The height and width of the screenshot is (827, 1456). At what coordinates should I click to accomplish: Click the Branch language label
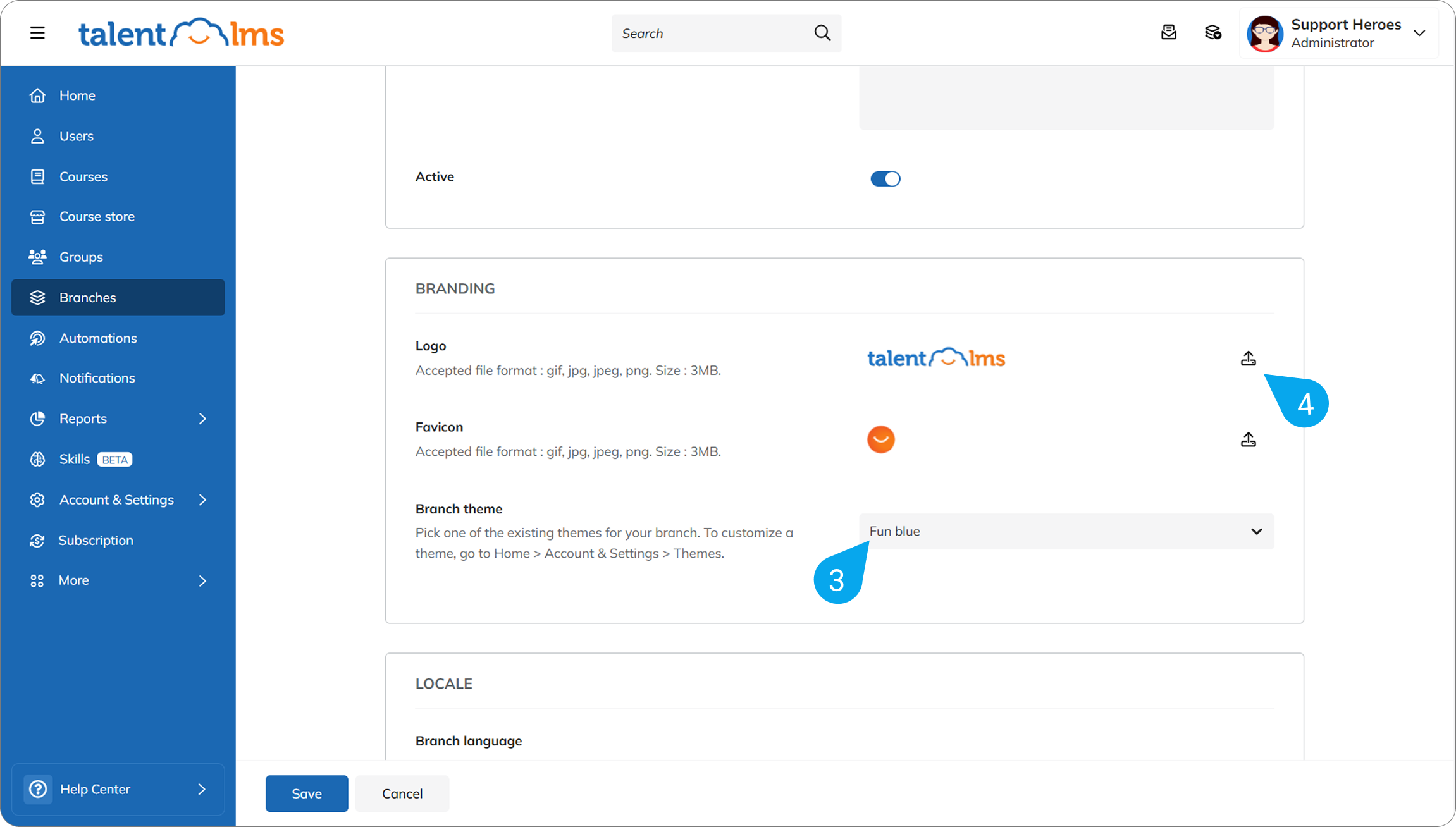(x=469, y=741)
